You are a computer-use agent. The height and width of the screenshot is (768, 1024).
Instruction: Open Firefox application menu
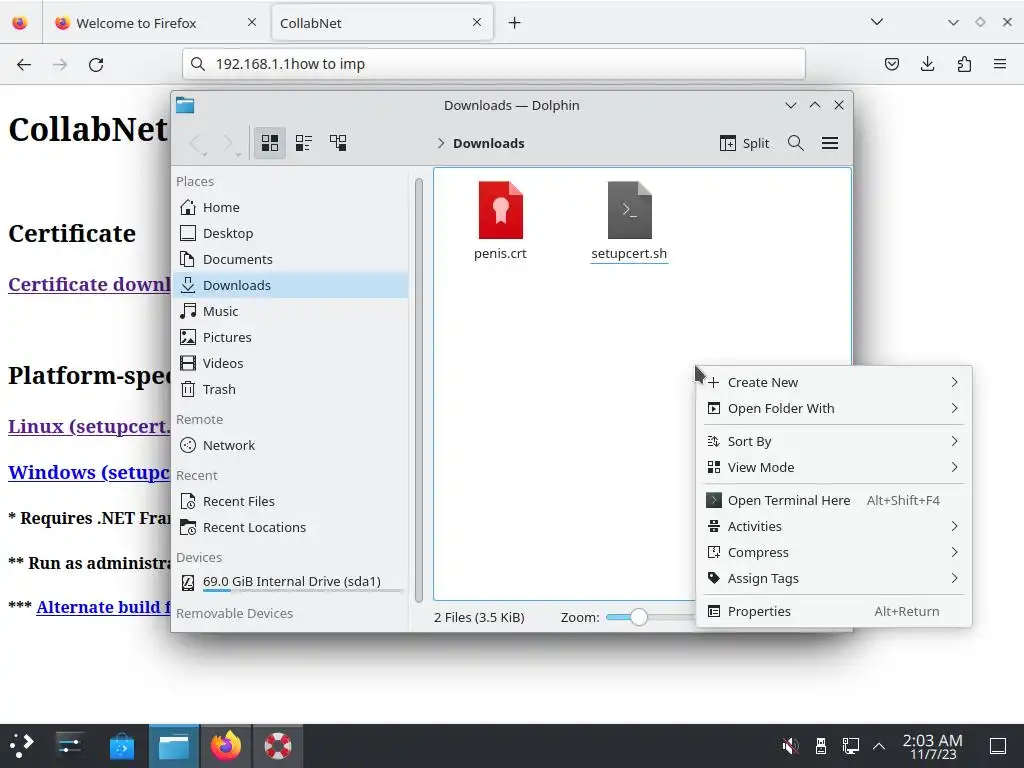click(x=1000, y=64)
